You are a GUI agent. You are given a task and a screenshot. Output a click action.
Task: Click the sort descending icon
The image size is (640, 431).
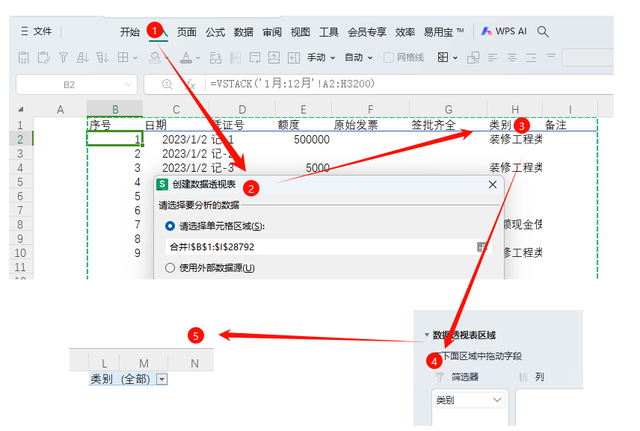point(102,58)
